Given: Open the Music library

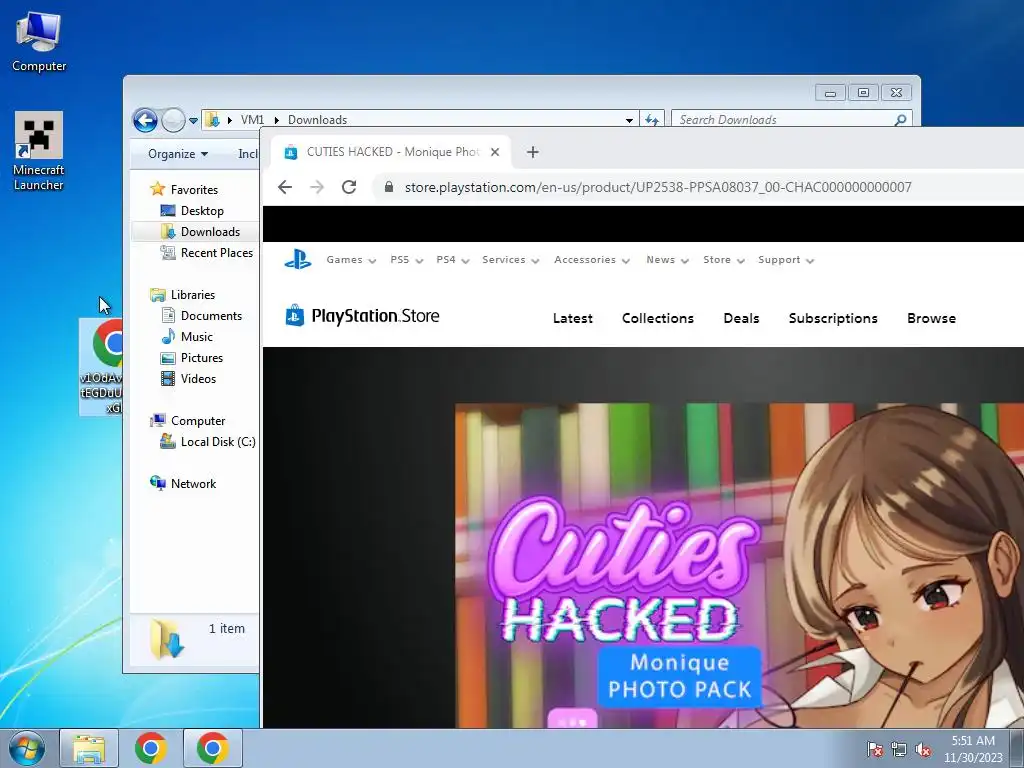Looking at the screenshot, I should [x=197, y=336].
